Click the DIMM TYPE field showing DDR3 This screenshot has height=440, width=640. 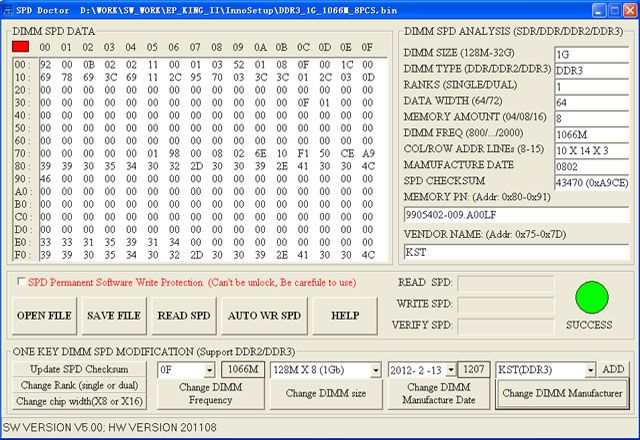pos(591,70)
